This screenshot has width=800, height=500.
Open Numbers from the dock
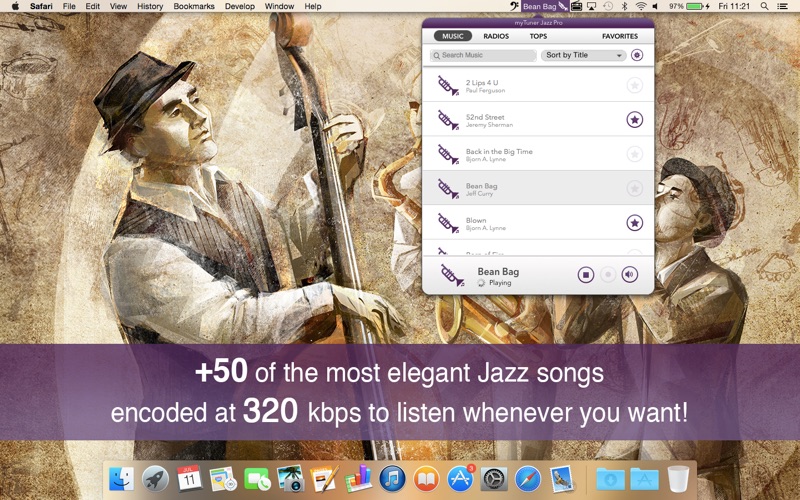click(358, 479)
